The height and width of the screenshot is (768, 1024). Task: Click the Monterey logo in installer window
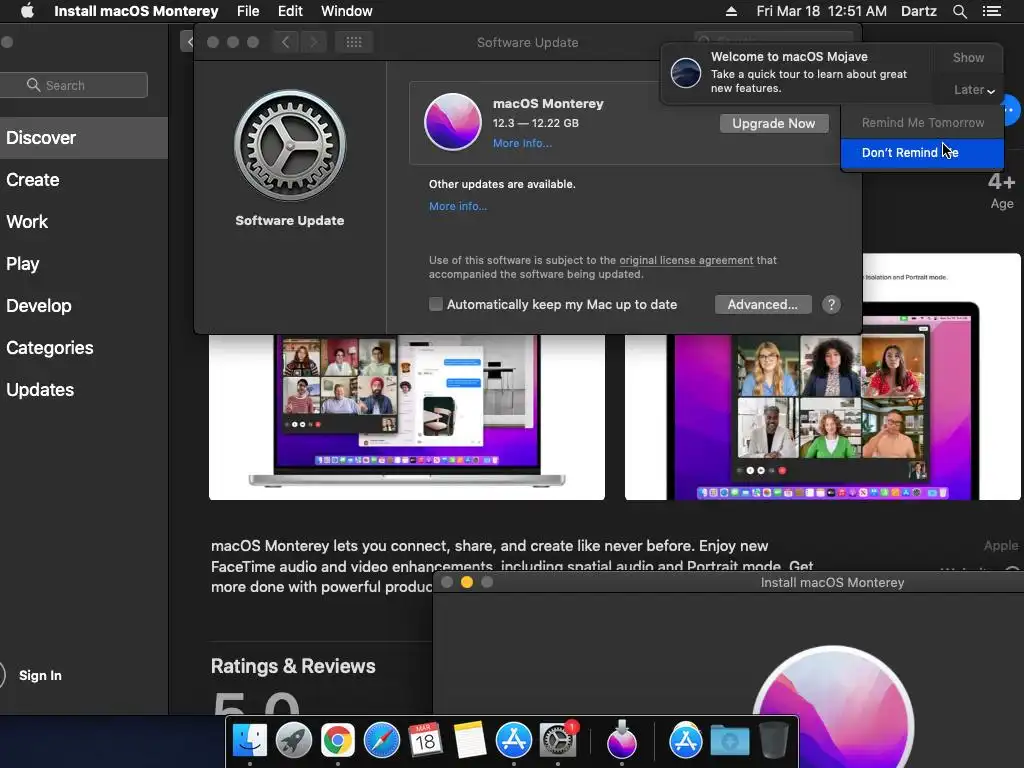(x=833, y=707)
